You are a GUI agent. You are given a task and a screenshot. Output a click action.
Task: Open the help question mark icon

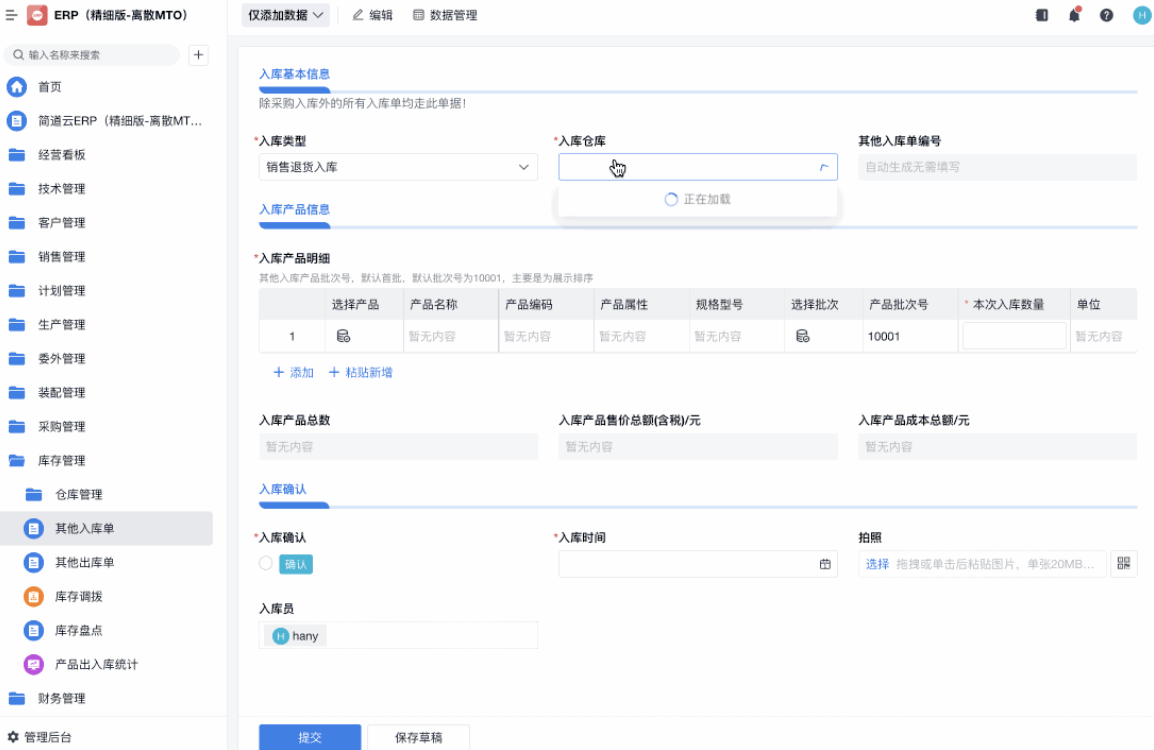coord(1106,15)
